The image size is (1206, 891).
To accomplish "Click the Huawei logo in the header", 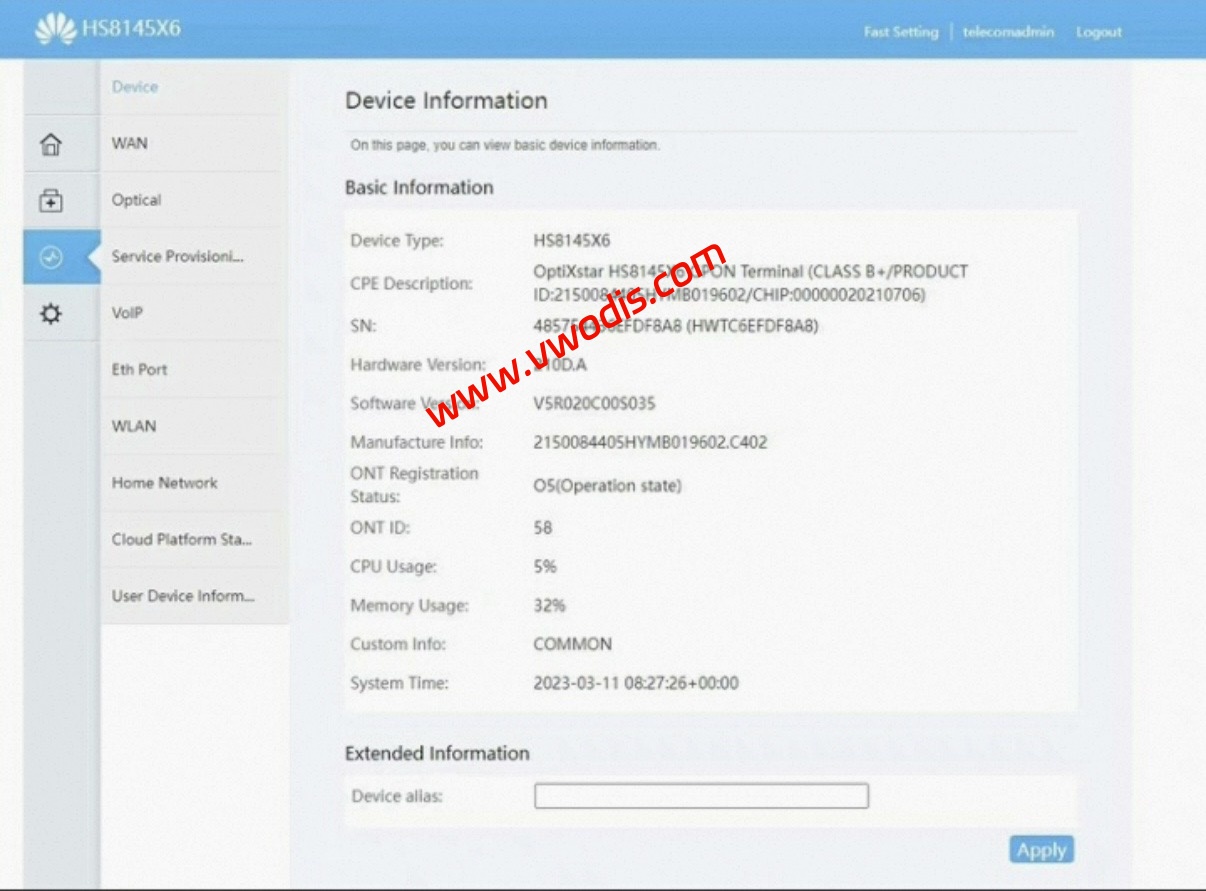I will [55, 29].
